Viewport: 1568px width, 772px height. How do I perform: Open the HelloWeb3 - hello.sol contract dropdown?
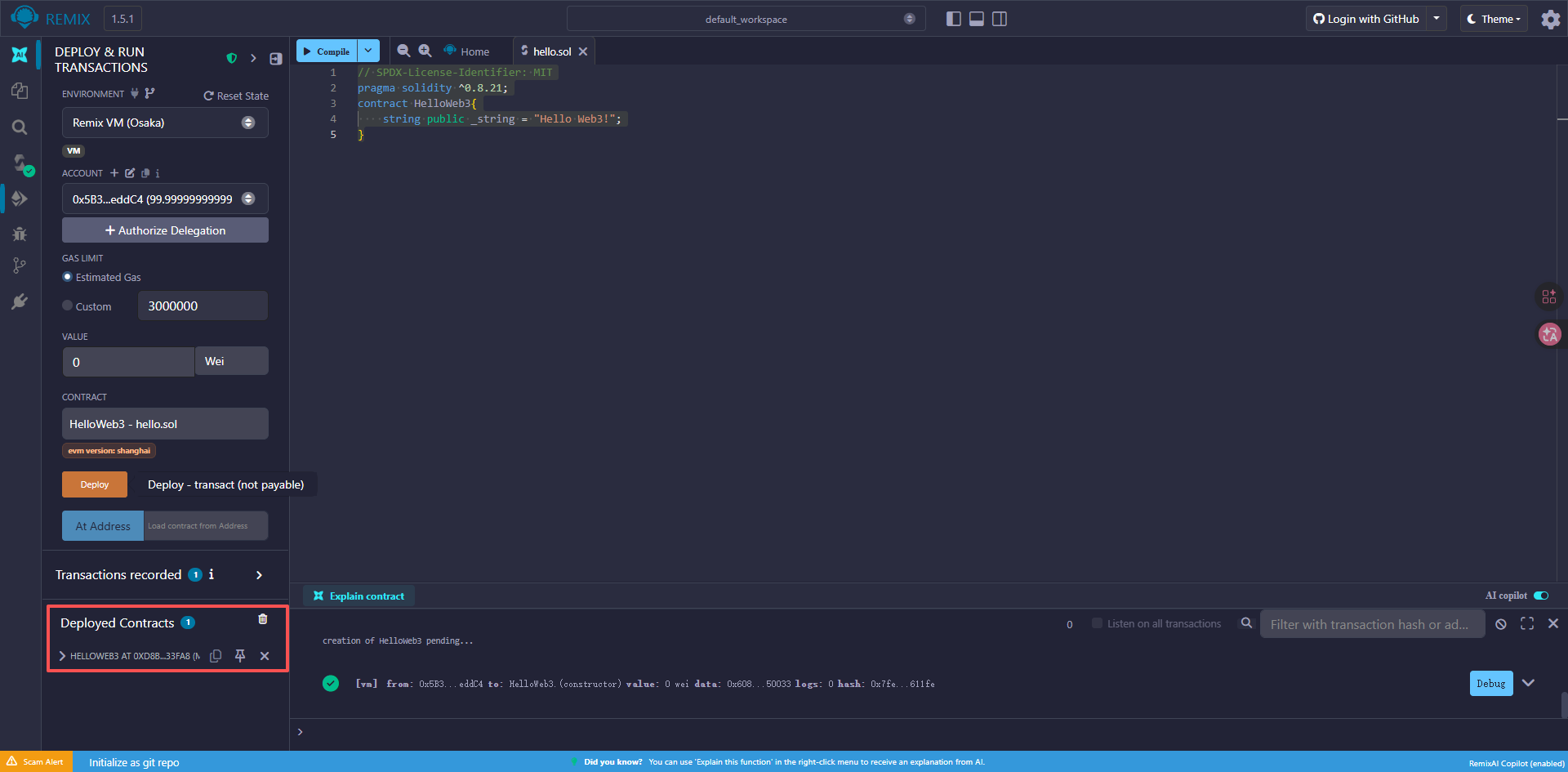(x=165, y=424)
